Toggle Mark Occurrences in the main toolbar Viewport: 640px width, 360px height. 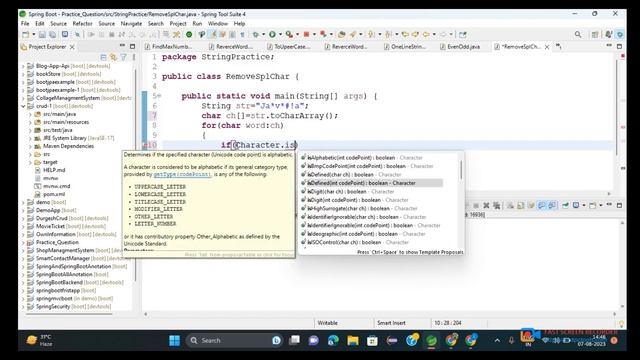coord(213,35)
